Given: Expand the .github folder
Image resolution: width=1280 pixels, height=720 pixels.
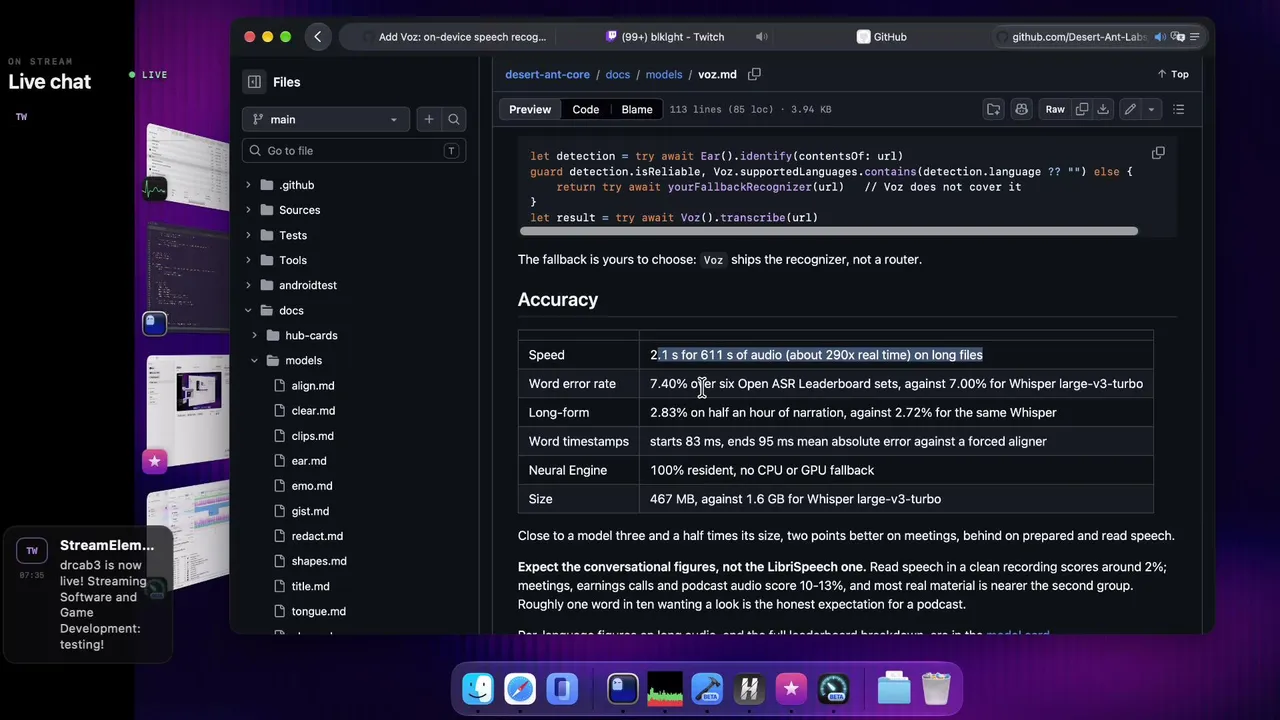Looking at the screenshot, I should [x=248, y=185].
